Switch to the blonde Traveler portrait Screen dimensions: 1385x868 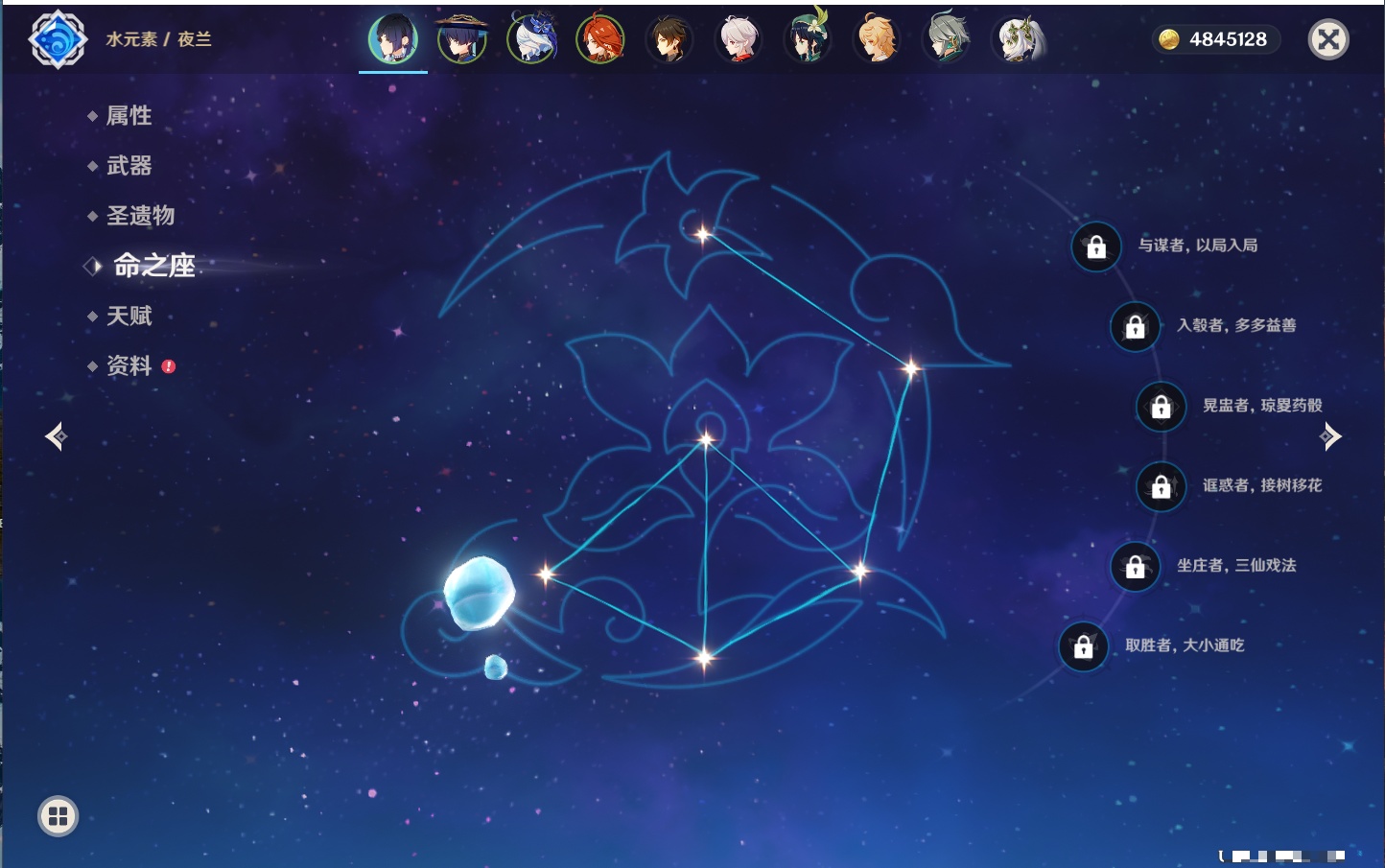pyautogui.click(x=877, y=39)
